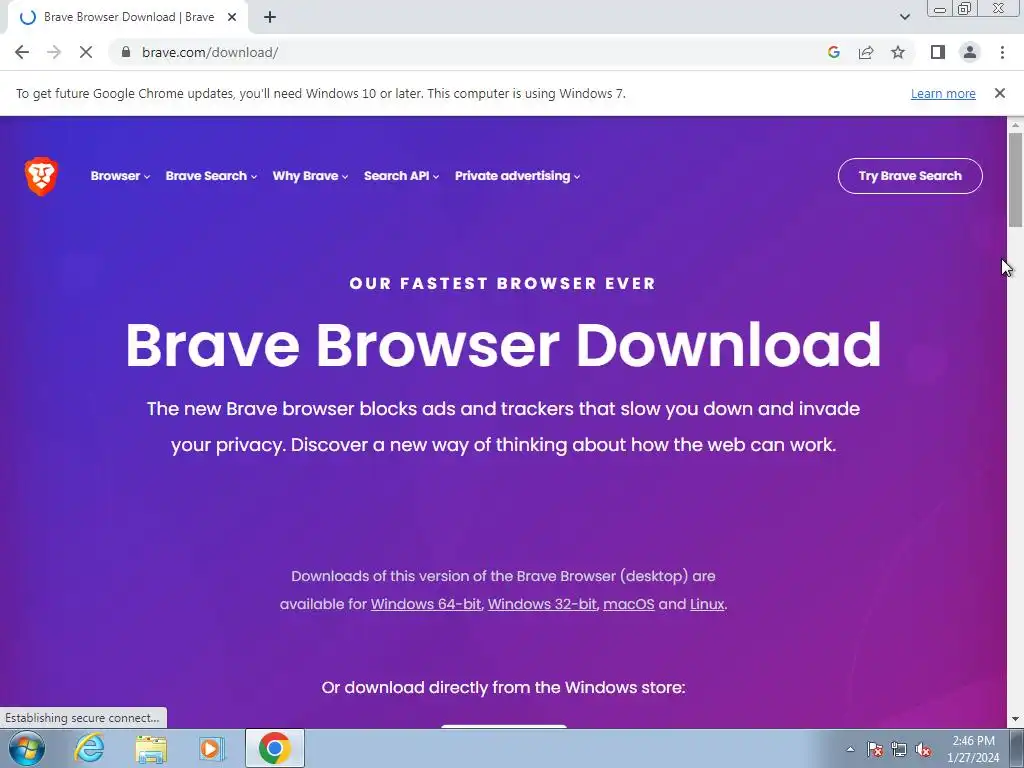
Task: Click the Google icon in address bar
Action: pyautogui.click(x=833, y=52)
